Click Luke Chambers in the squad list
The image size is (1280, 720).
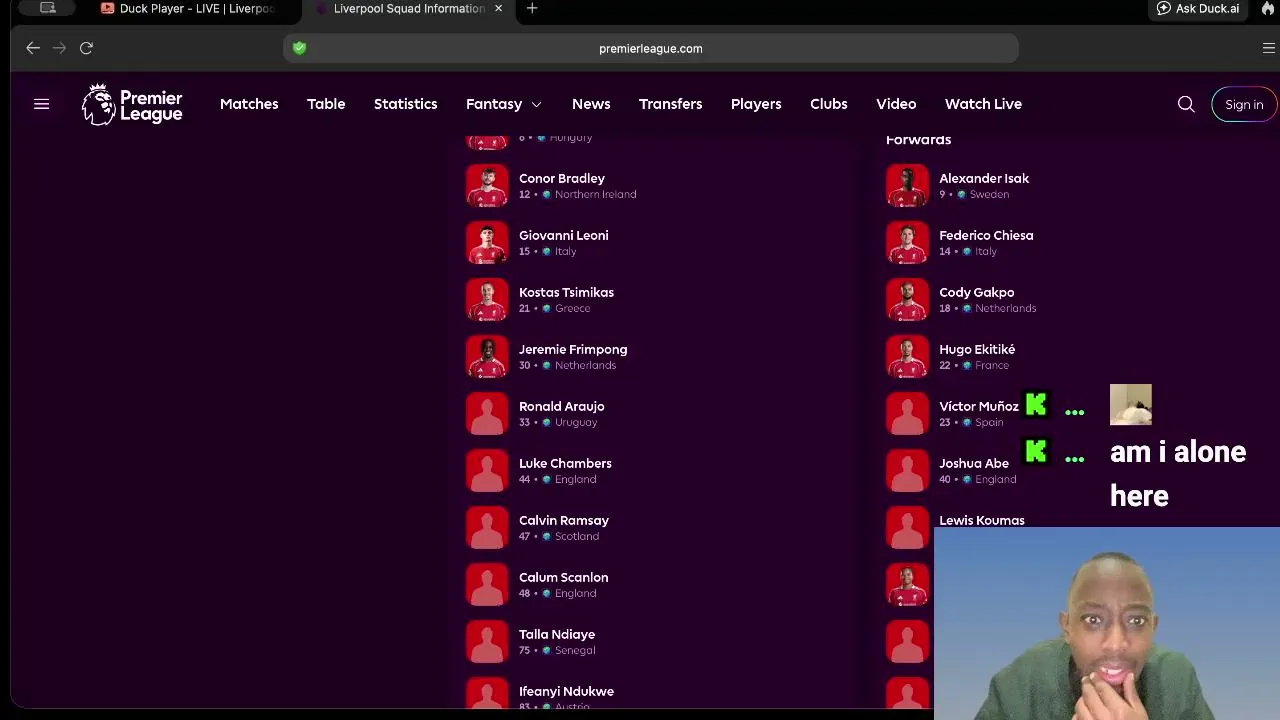coord(565,463)
